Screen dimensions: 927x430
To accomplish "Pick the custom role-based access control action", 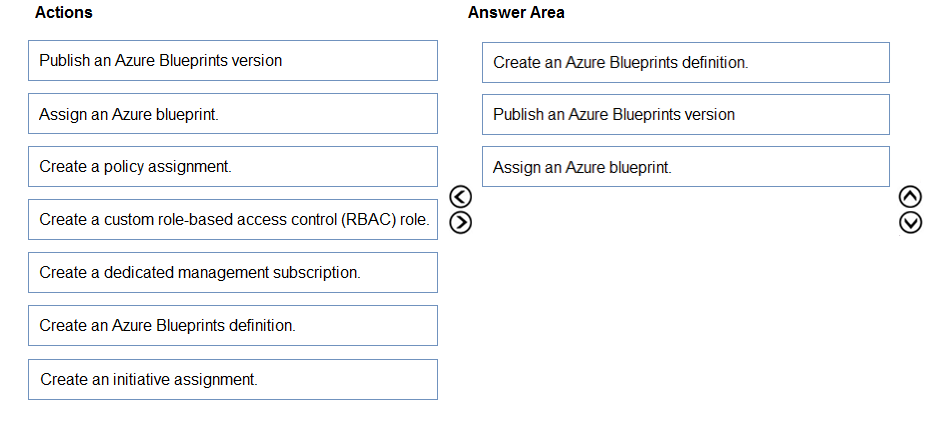I will [232, 220].
